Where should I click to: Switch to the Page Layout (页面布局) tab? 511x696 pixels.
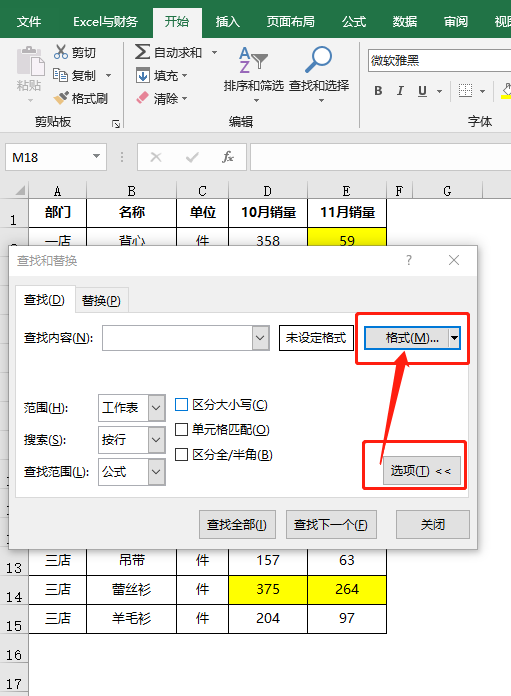(290, 21)
